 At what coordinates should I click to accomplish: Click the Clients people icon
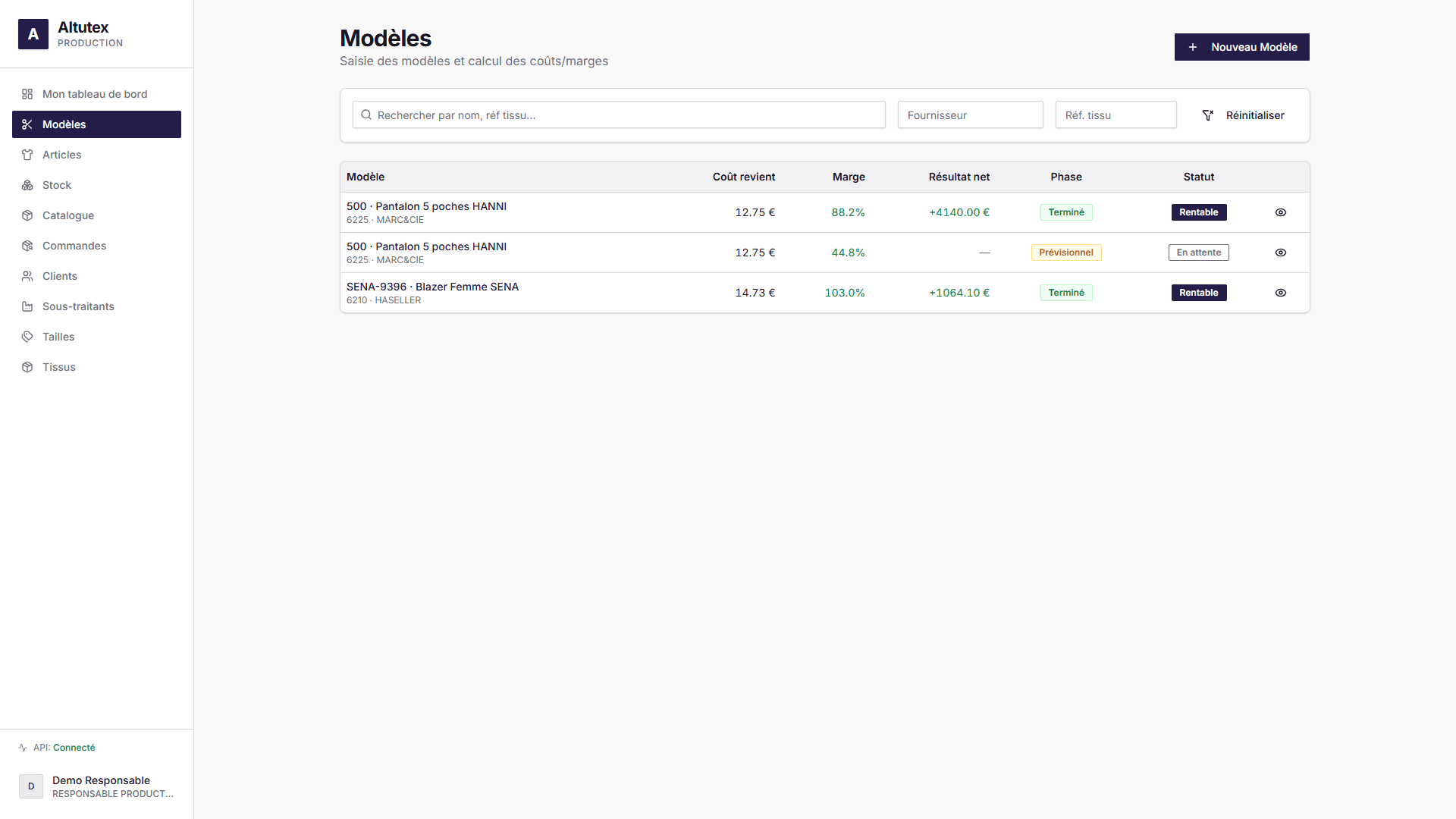click(x=27, y=276)
